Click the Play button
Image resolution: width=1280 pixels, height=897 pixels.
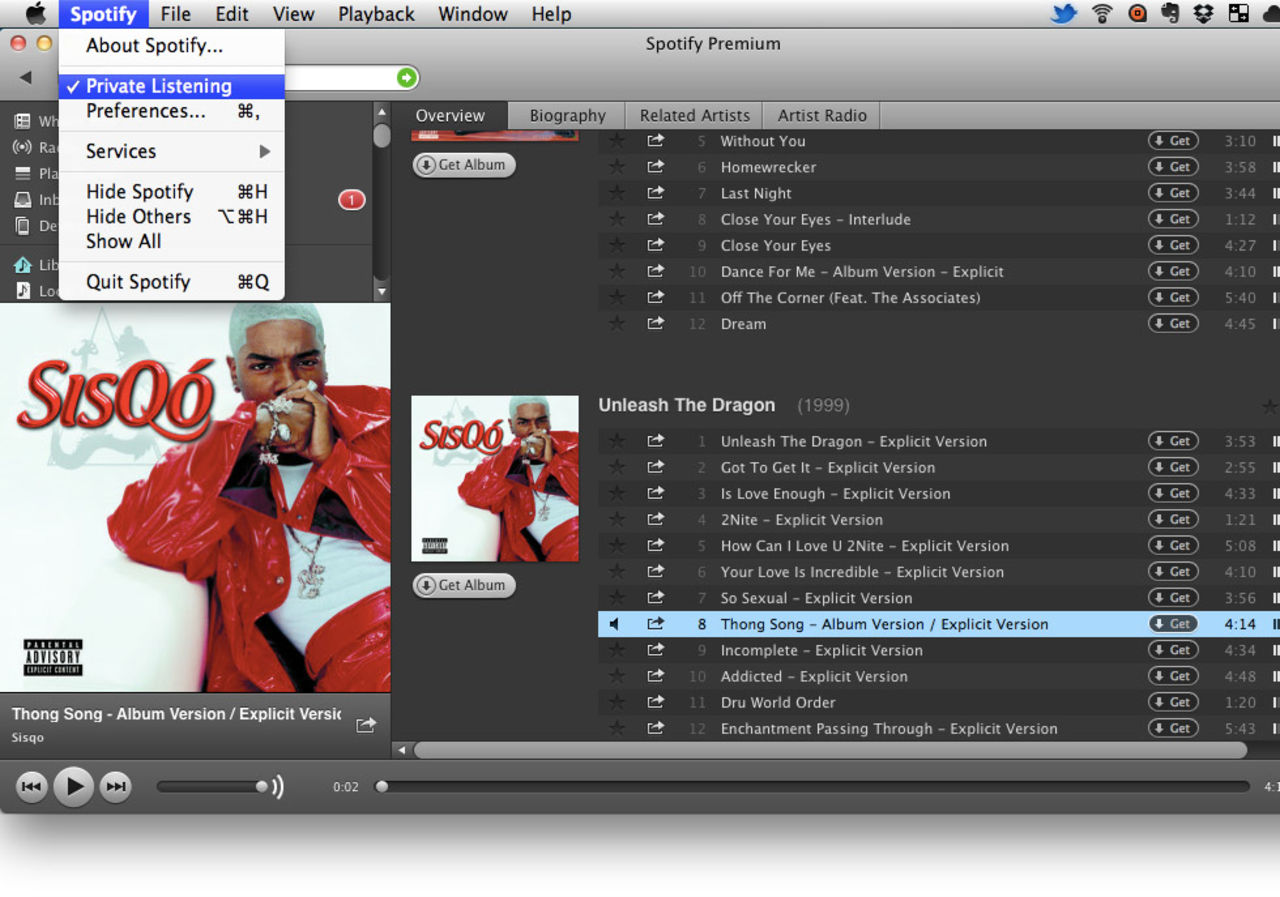[x=74, y=787]
